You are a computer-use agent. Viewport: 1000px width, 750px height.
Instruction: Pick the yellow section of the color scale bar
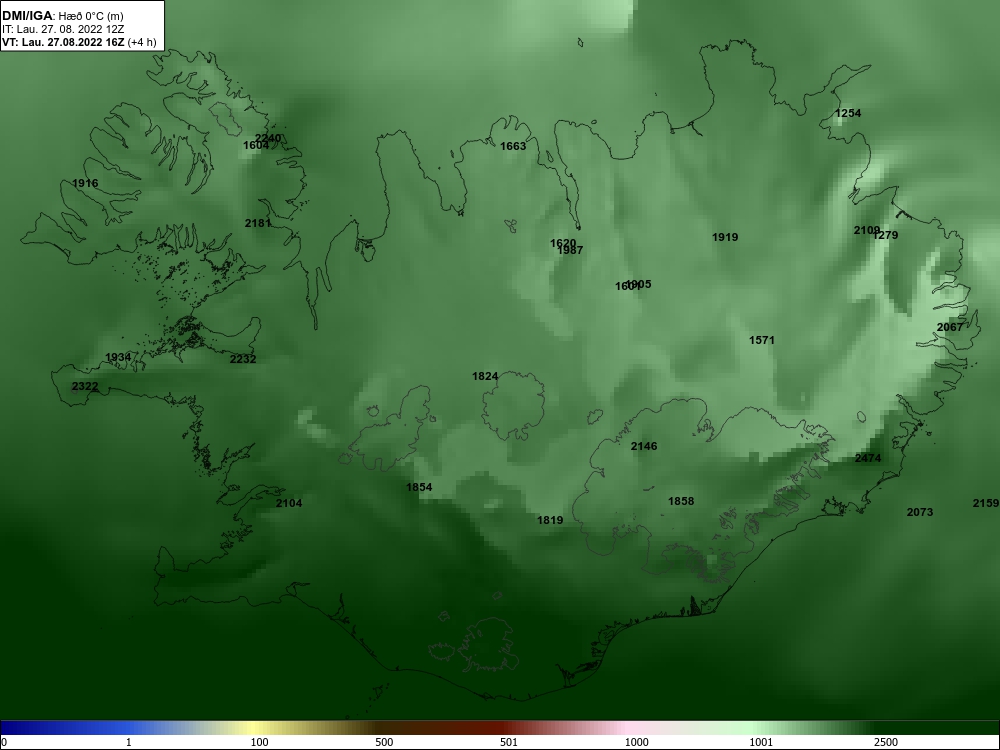(255, 728)
